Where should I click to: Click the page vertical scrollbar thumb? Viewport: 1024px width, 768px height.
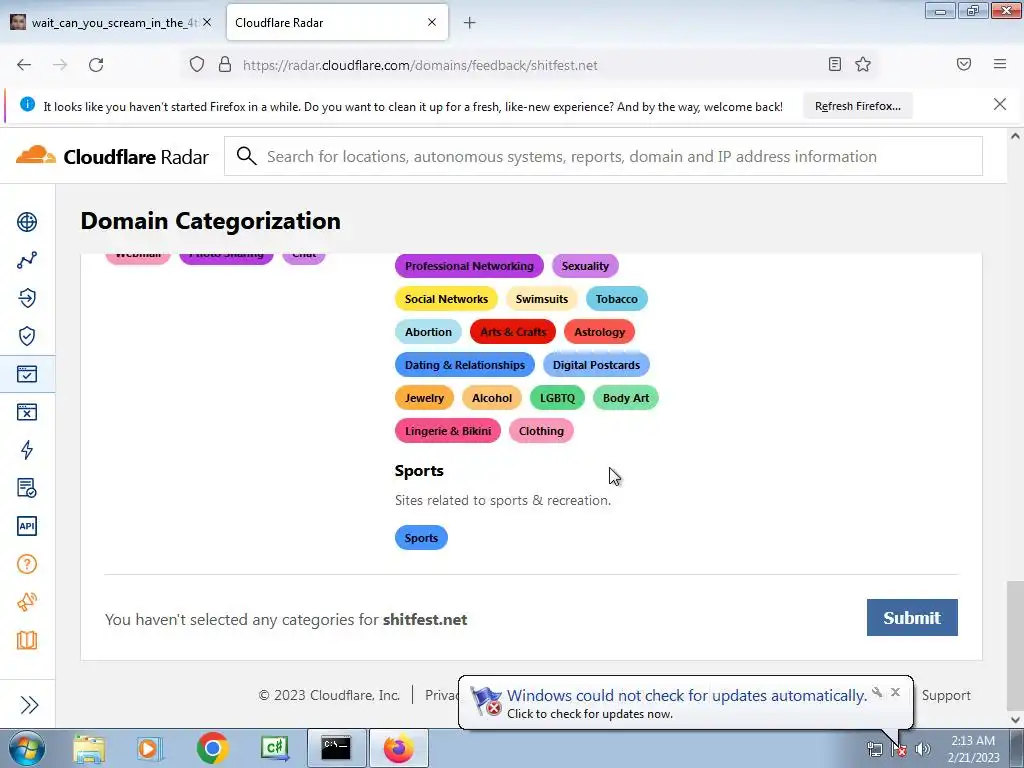pyautogui.click(x=1015, y=647)
